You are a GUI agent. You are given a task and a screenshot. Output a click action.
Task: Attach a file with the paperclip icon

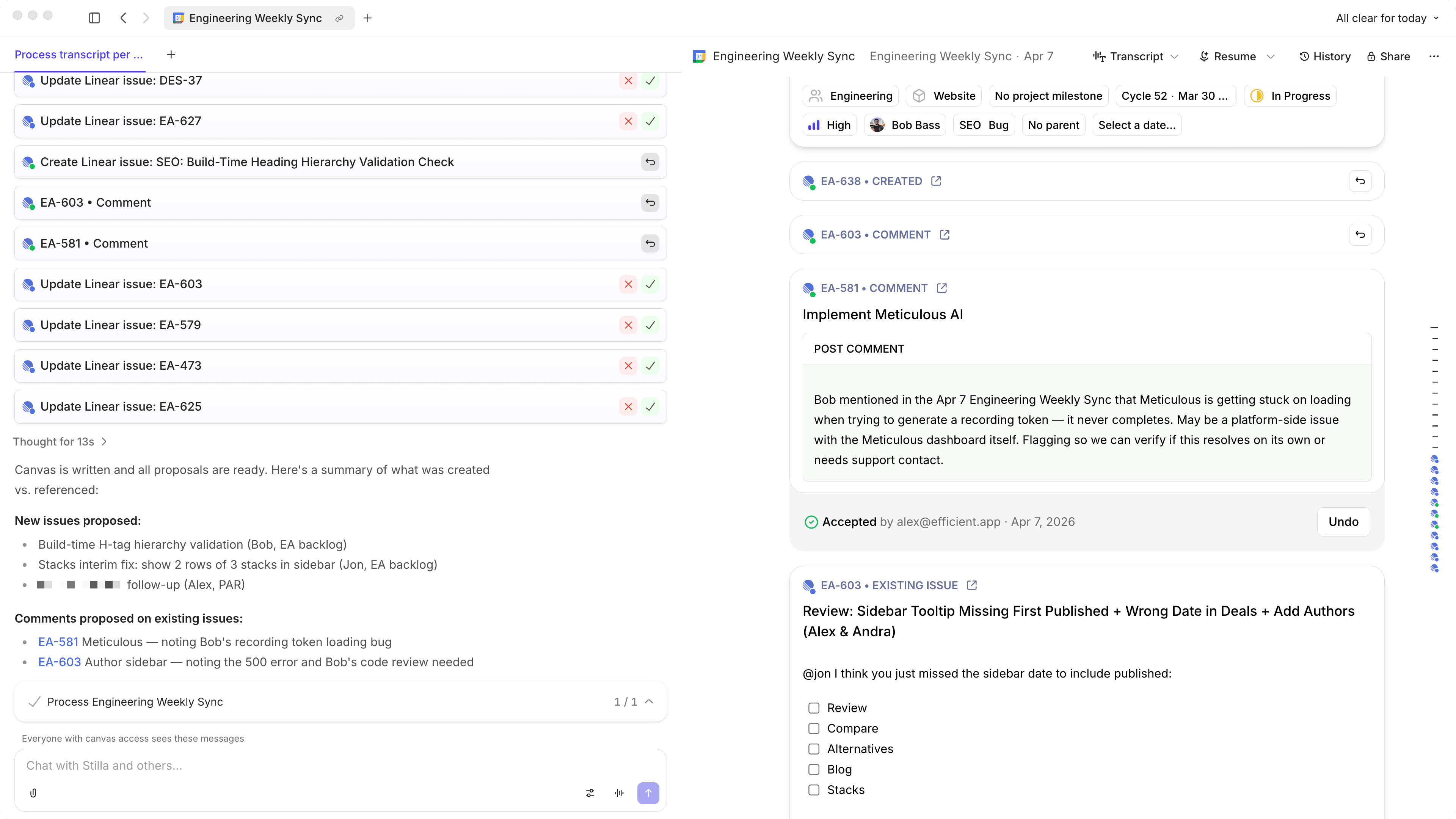click(33, 793)
